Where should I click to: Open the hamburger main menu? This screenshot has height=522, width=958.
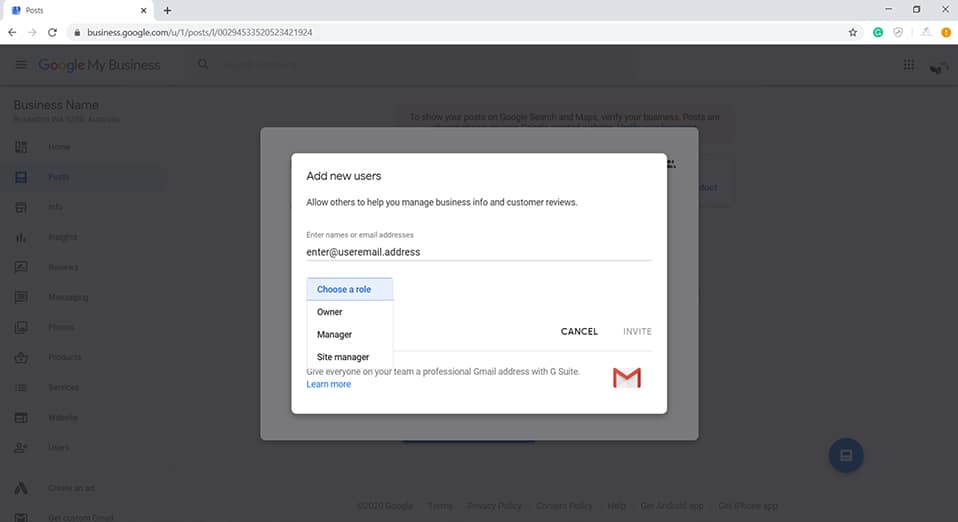click(x=21, y=65)
